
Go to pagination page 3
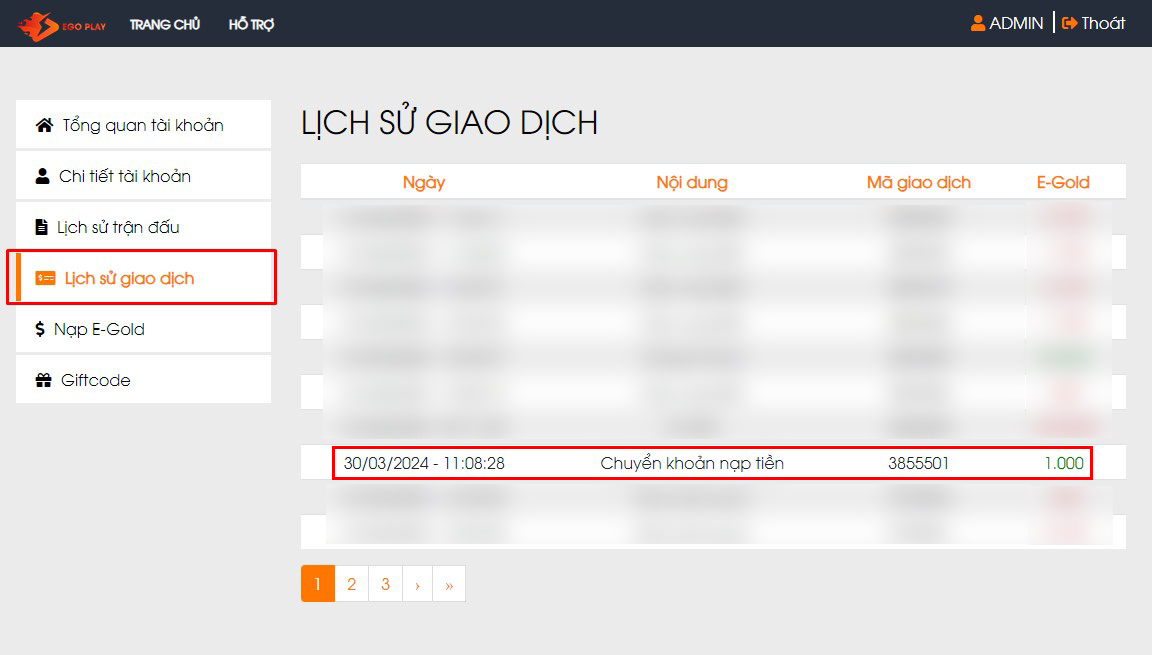click(x=385, y=584)
